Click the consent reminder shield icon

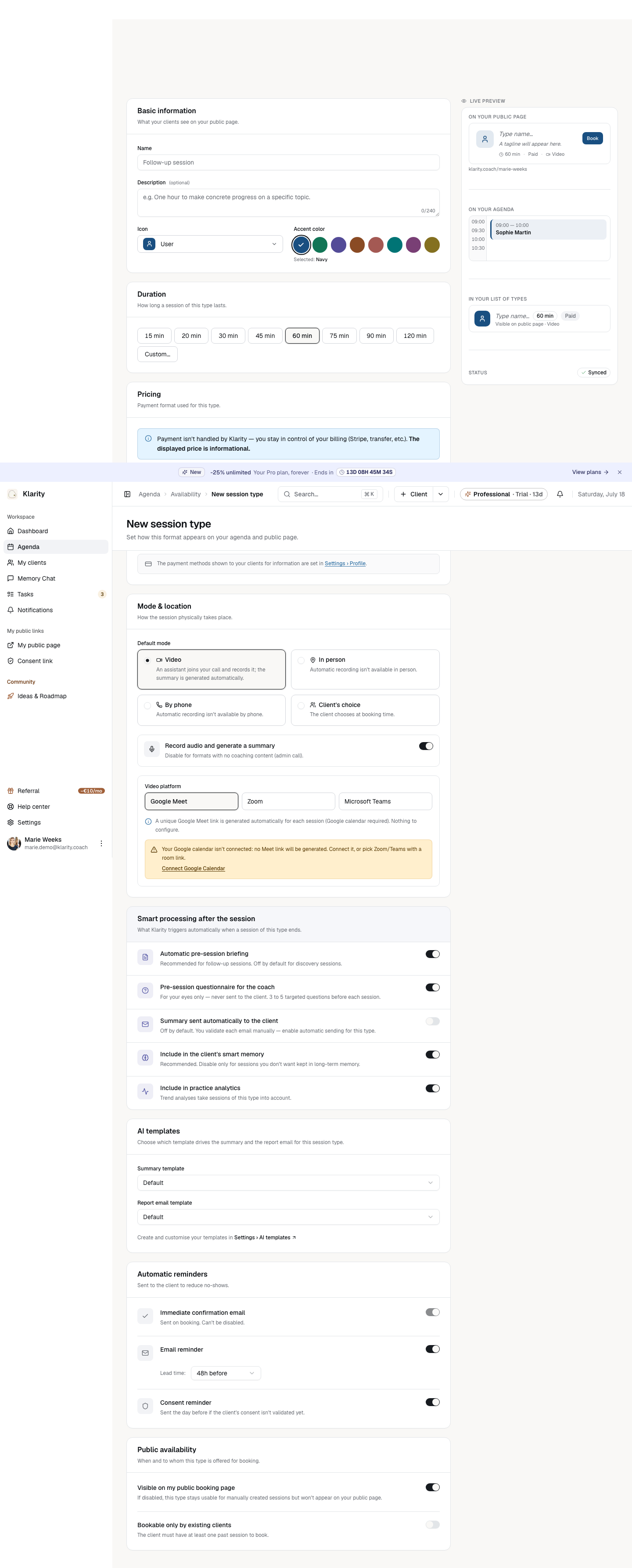click(x=145, y=1406)
